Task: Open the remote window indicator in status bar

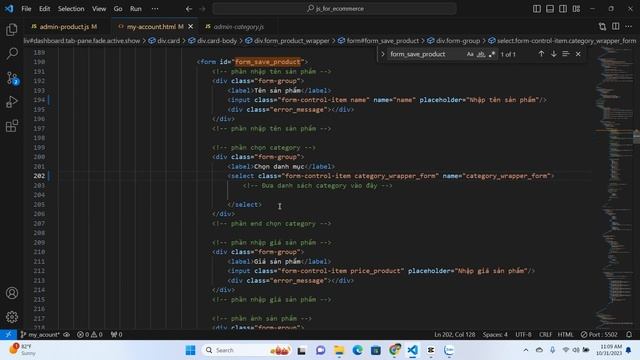Action: pyautogui.click(x=8, y=335)
